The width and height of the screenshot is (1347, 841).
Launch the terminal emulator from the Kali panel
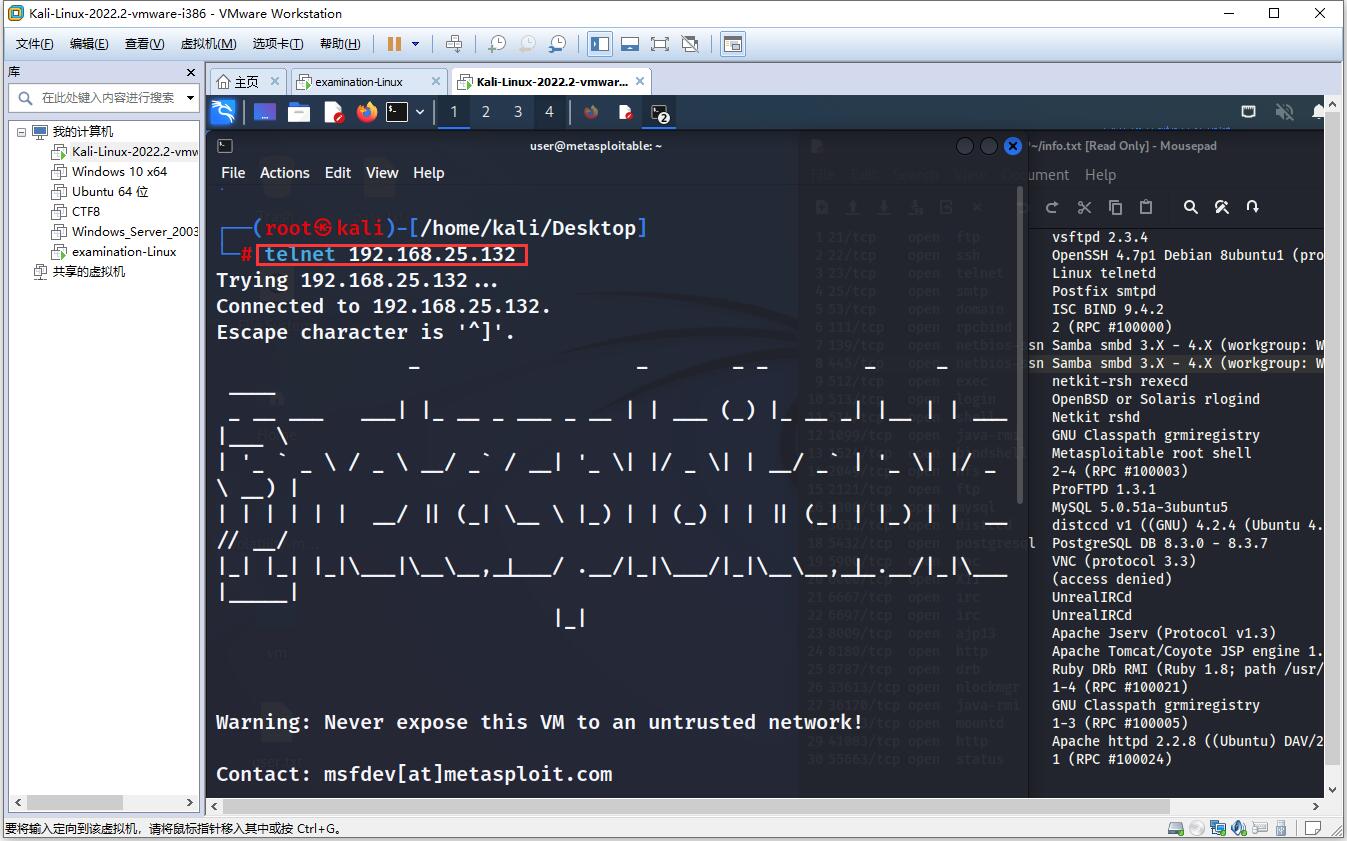click(x=398, y=112)
